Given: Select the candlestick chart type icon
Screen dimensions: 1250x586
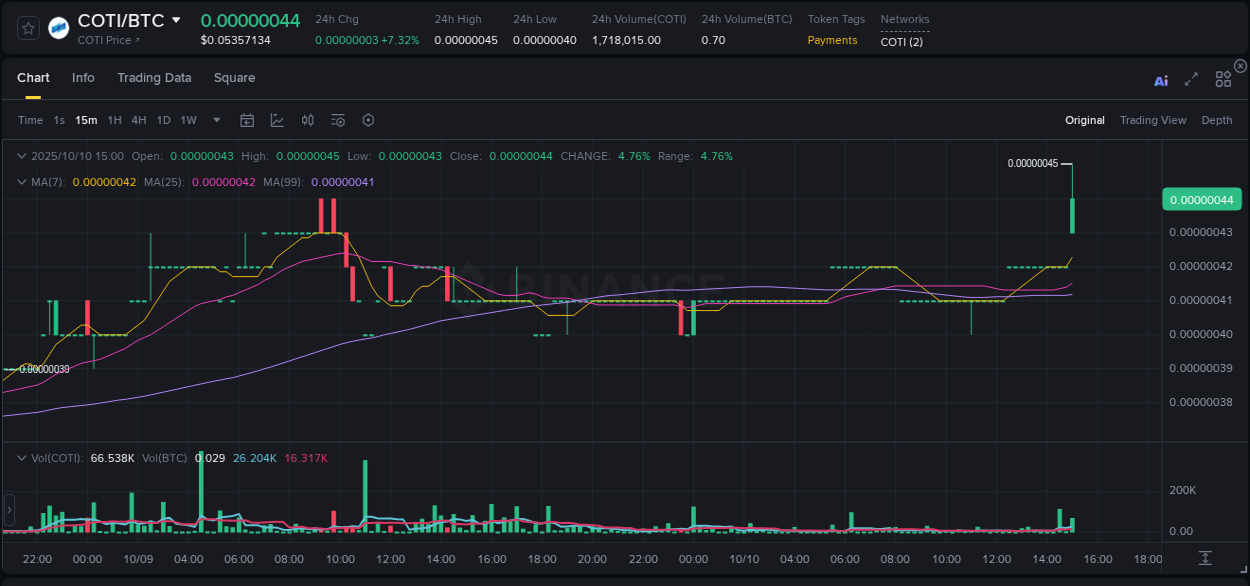Looking at the screenshot, I should [277, 120].
